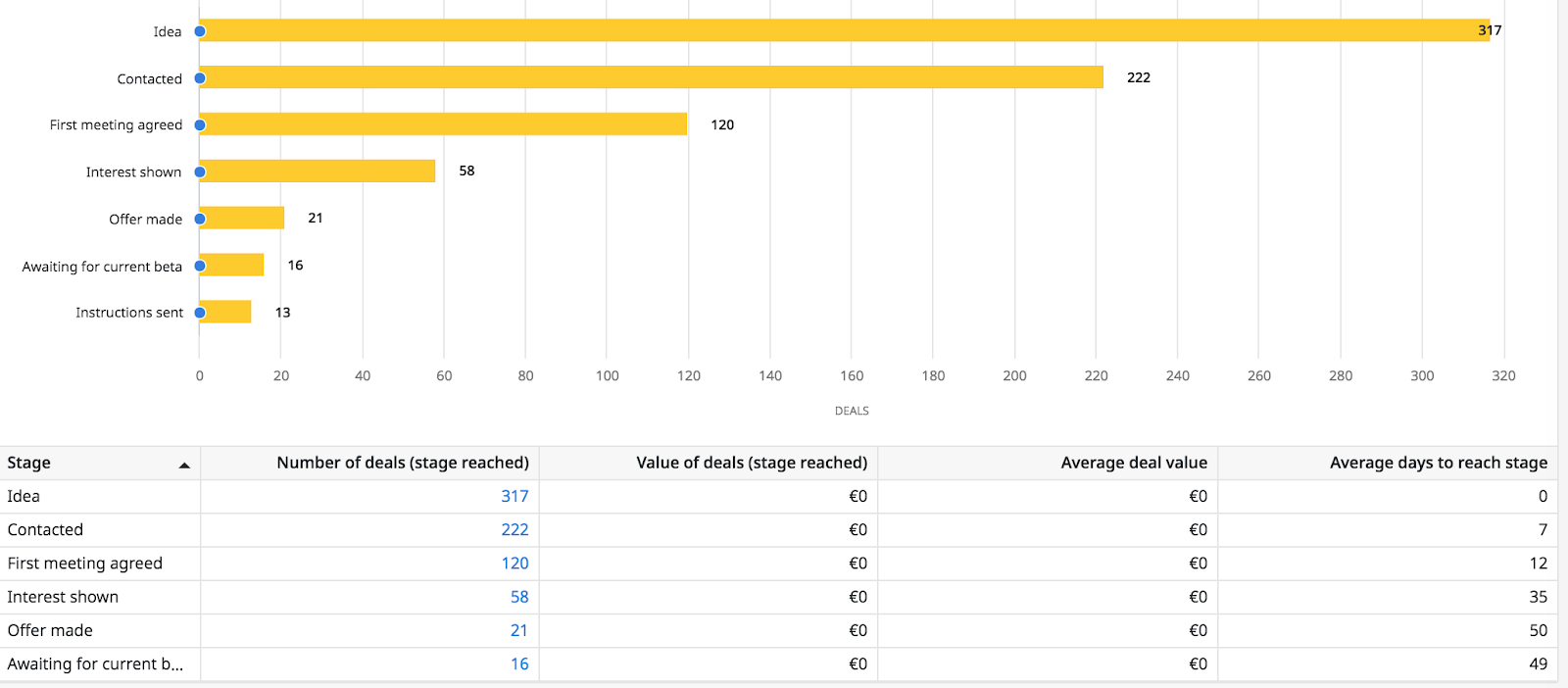Image resolution: width=1568 pixels, height=688 pixels.
Task: Click the blue dot beside Idea stage
Action: point(200,31)
